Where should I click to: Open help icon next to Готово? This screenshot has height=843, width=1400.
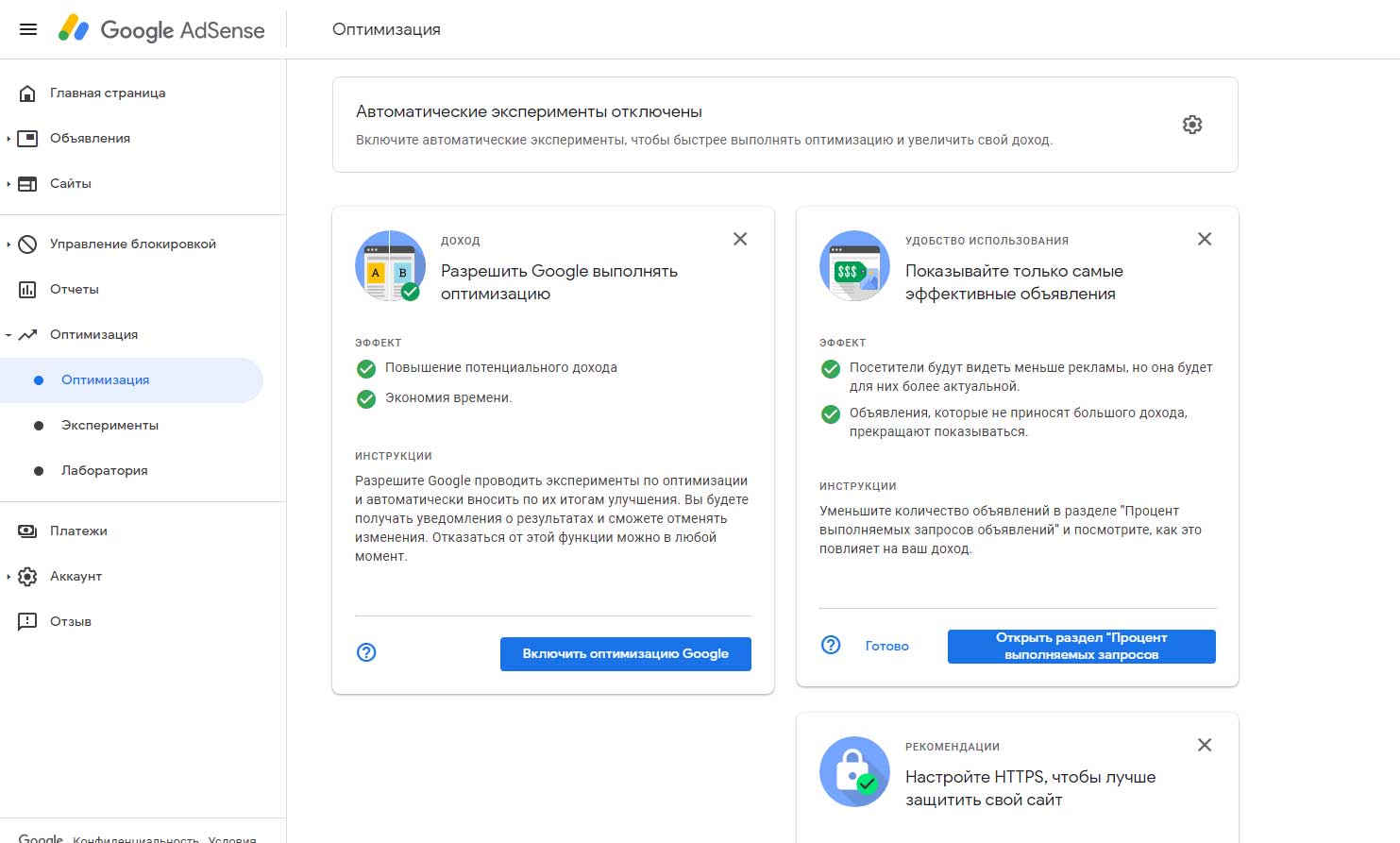831,644
